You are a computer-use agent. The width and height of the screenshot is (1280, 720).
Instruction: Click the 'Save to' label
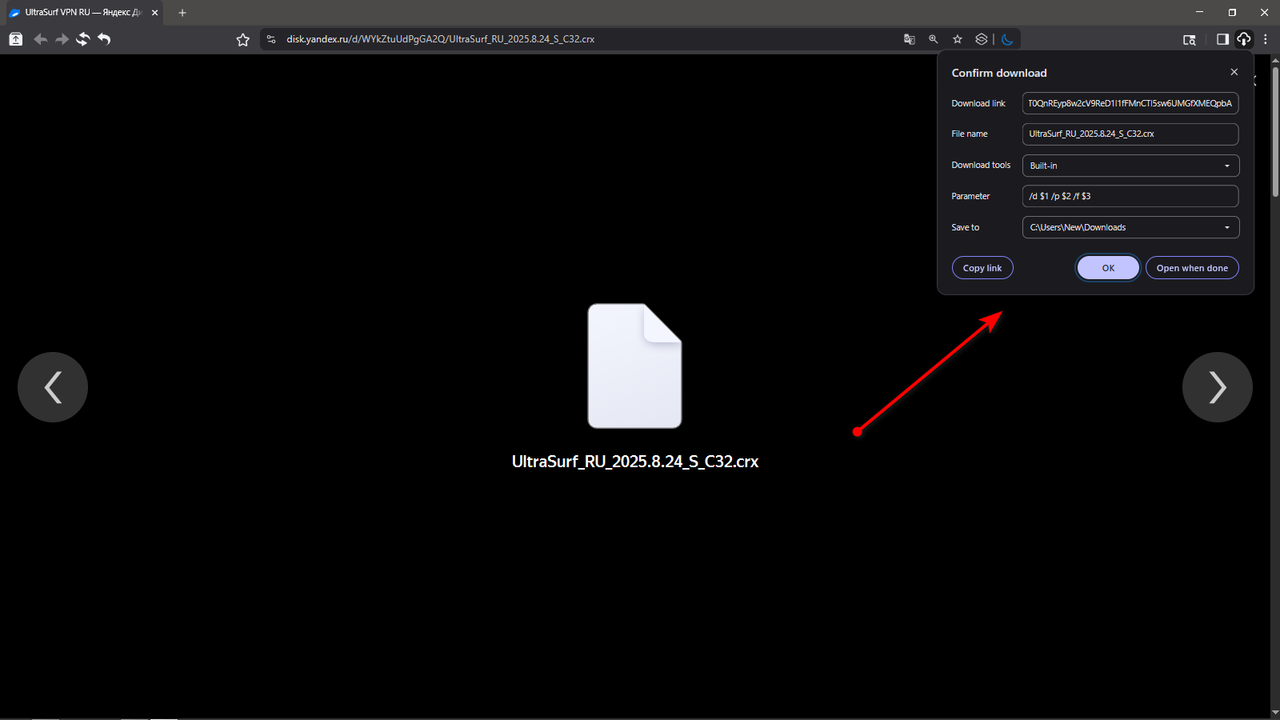pyautogui.click(x=965, y=227)
